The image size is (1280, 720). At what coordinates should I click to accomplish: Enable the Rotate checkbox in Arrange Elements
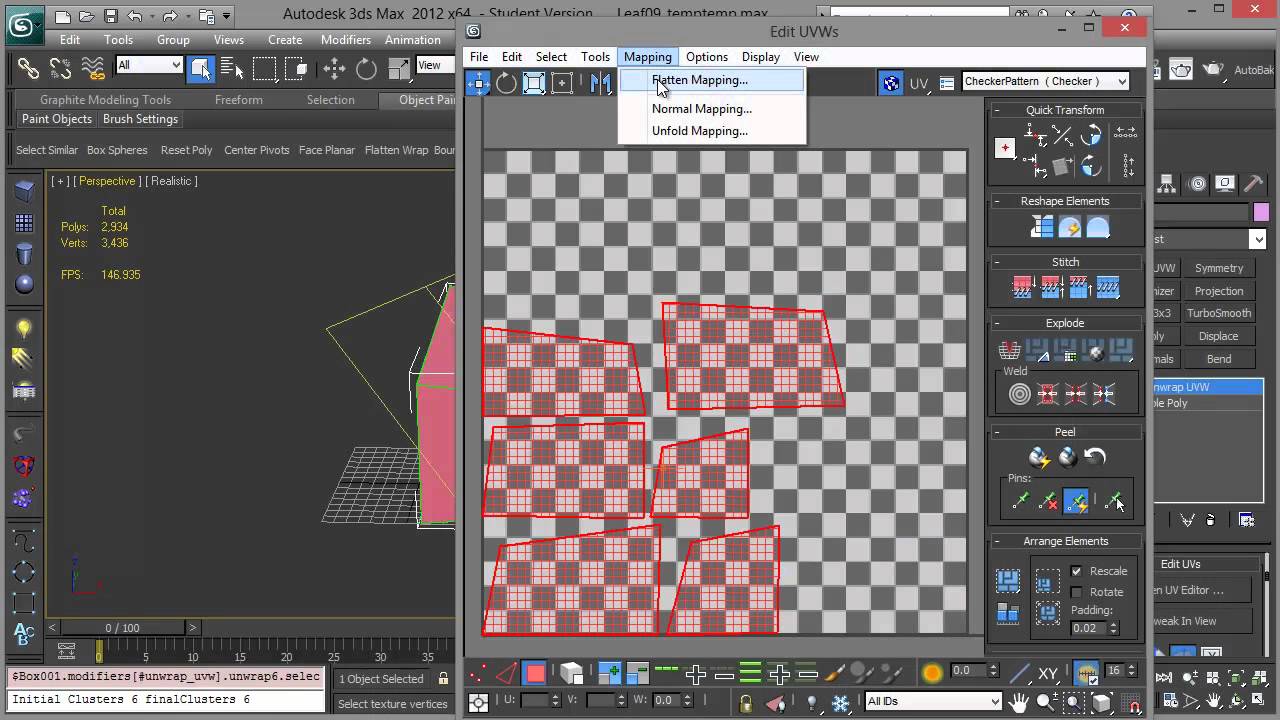click(1076, 592)
